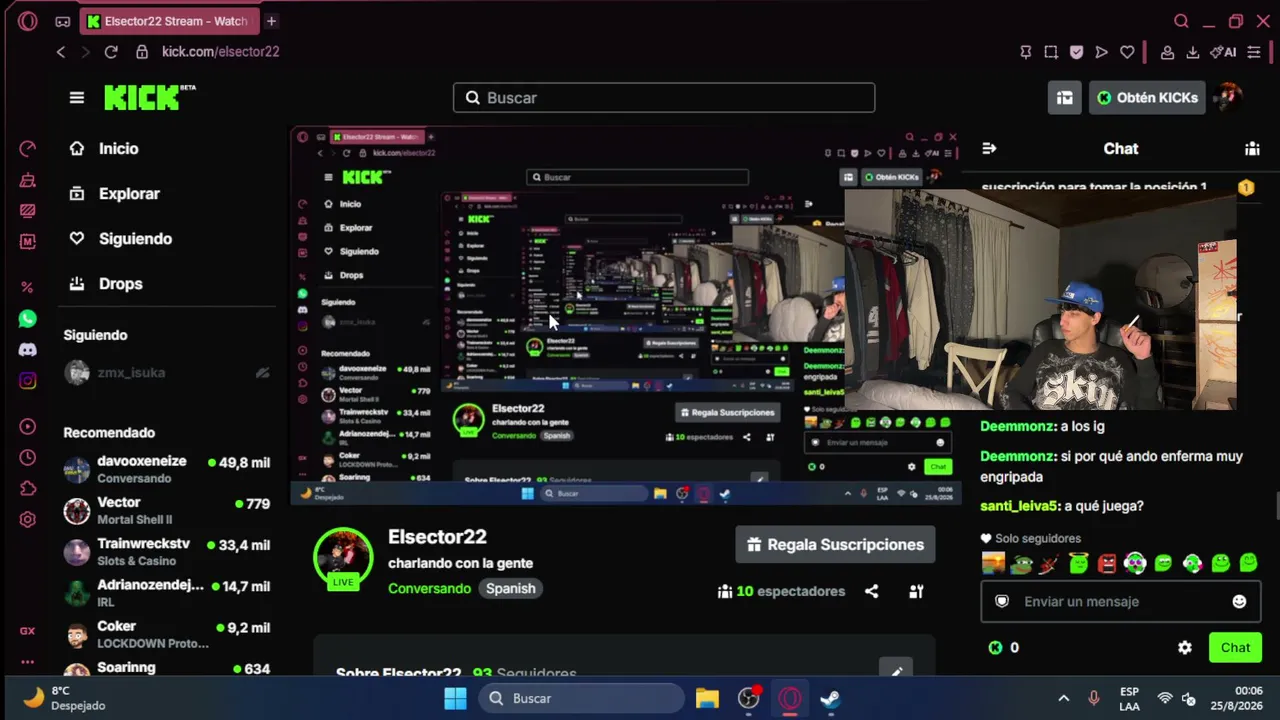
Task: Open the browser account icon menu
Action: coord(1167,52)
